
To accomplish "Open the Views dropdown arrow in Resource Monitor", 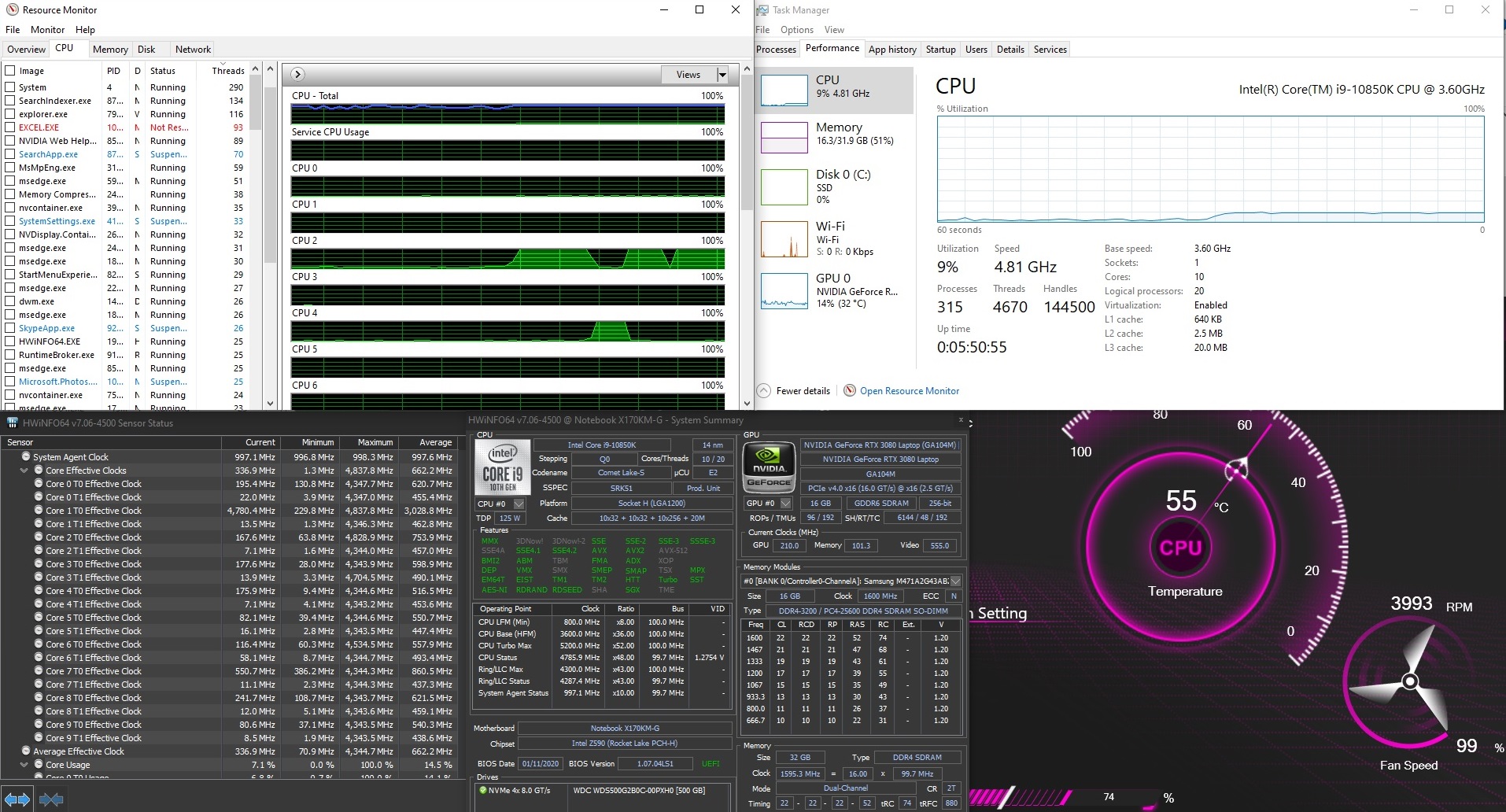I will click(722, 75).
